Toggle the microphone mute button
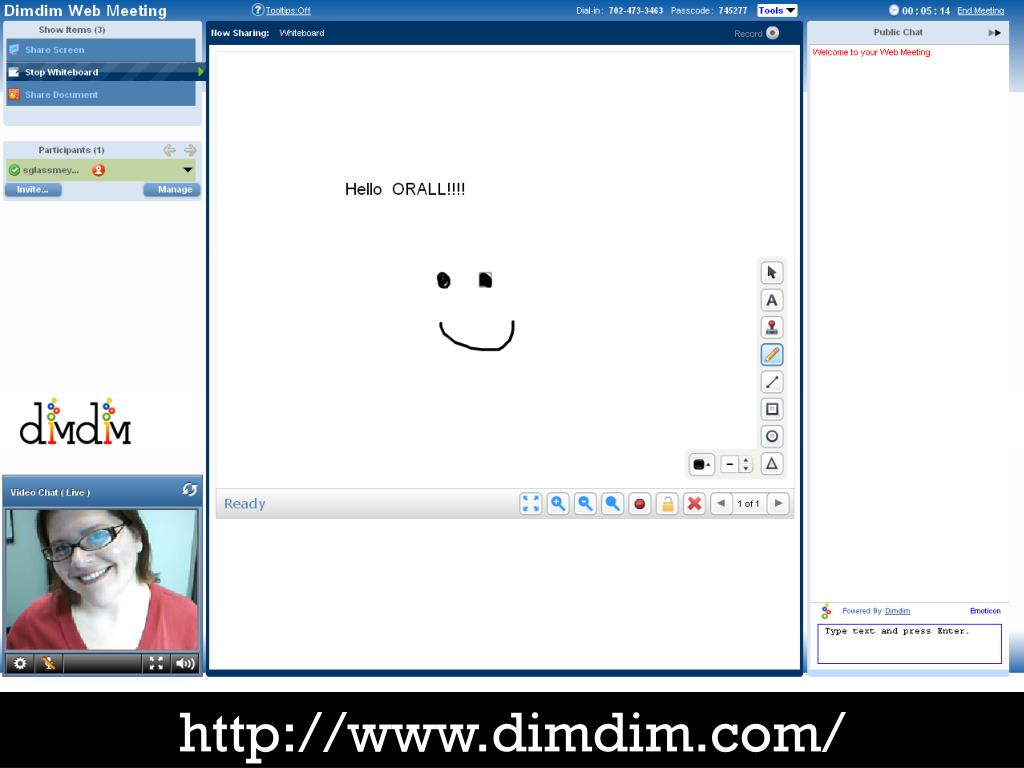The width and height of the screenshot is (1024, 768). point(48,664)
